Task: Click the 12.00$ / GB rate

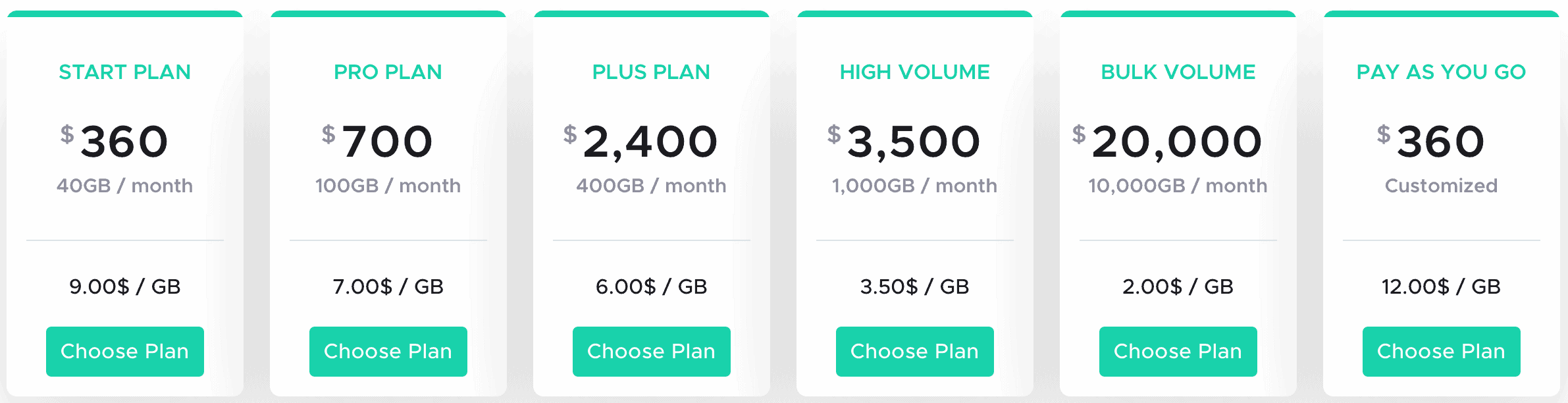Action: tap(1442, 286)
